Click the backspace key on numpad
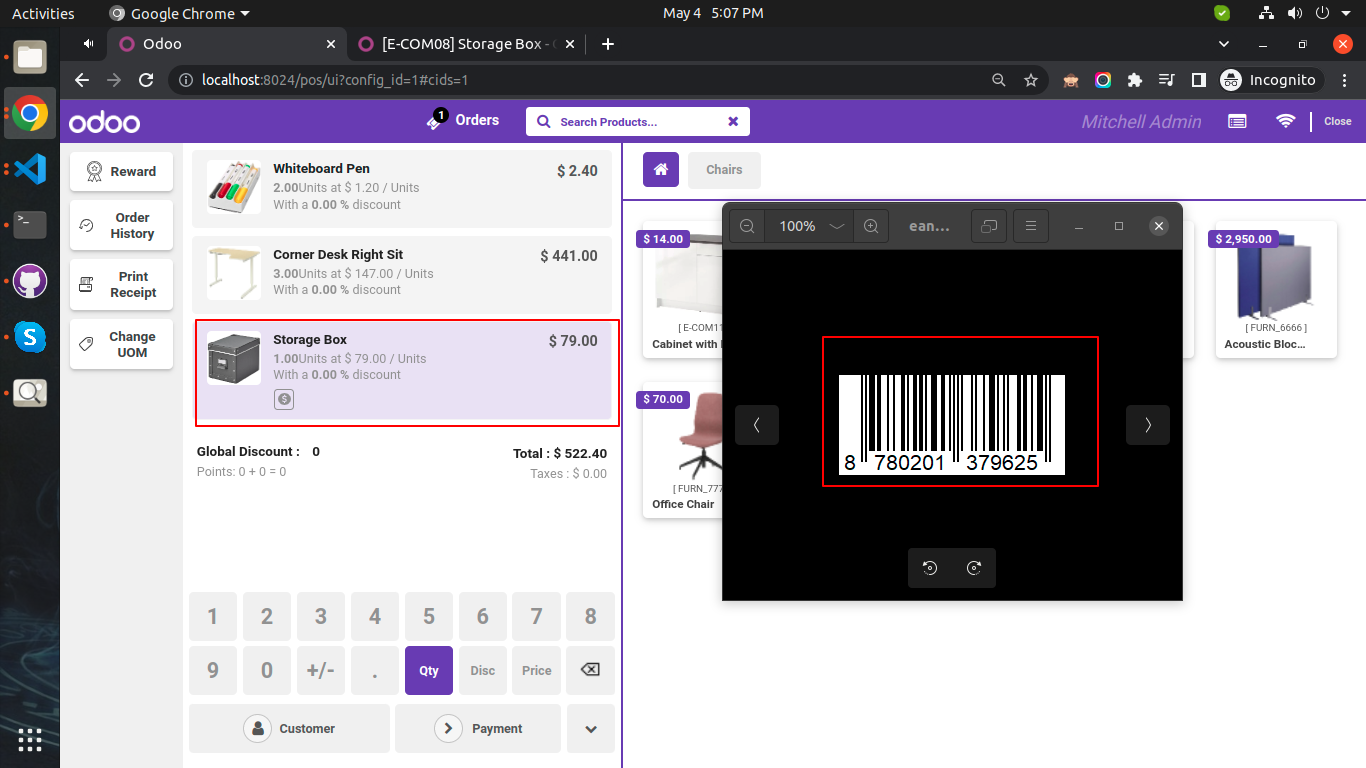 pyautogui.click(x=591, y=670)
